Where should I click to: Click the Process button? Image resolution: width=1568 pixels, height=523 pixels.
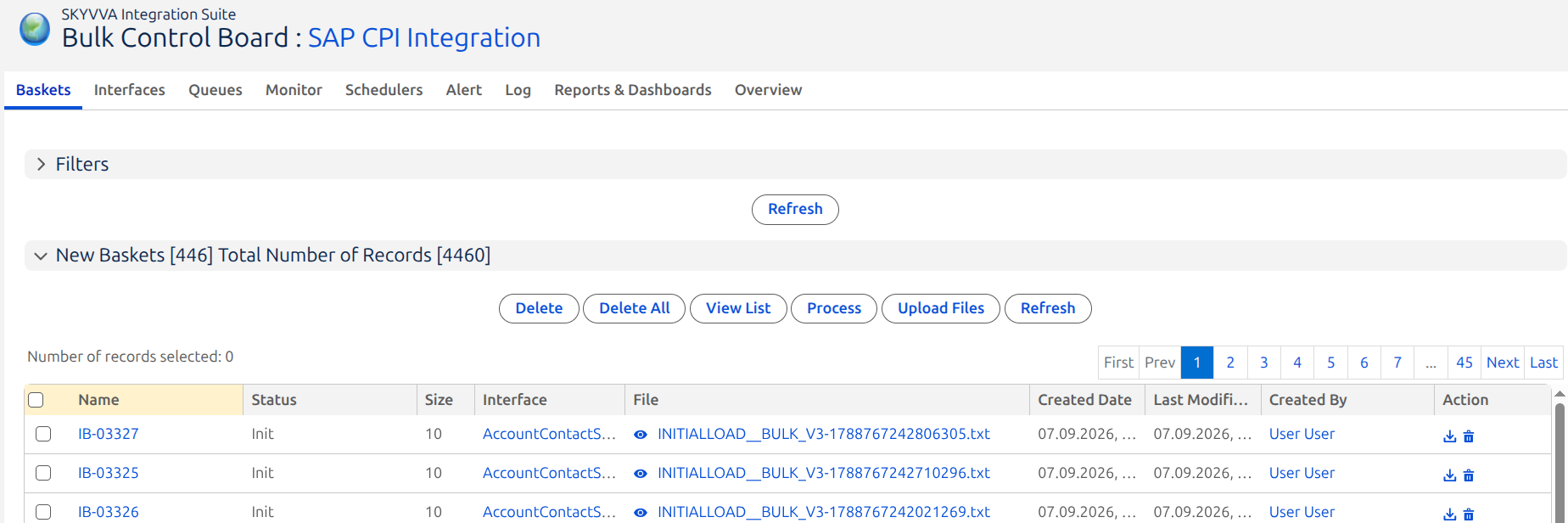click(x=834, y=308)
